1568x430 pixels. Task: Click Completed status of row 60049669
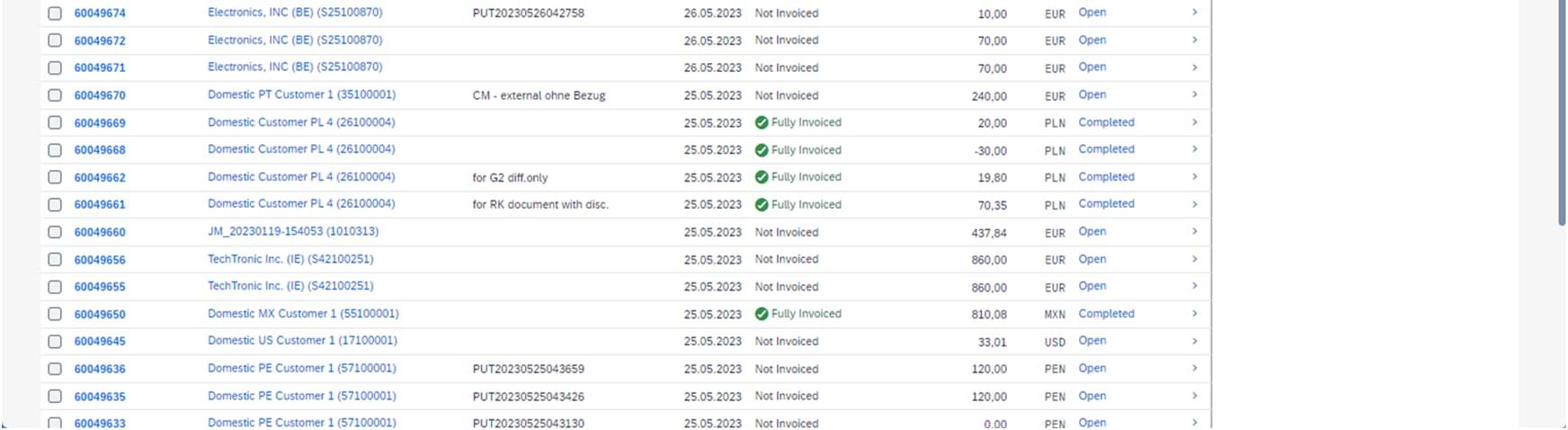click(1106, 122)
